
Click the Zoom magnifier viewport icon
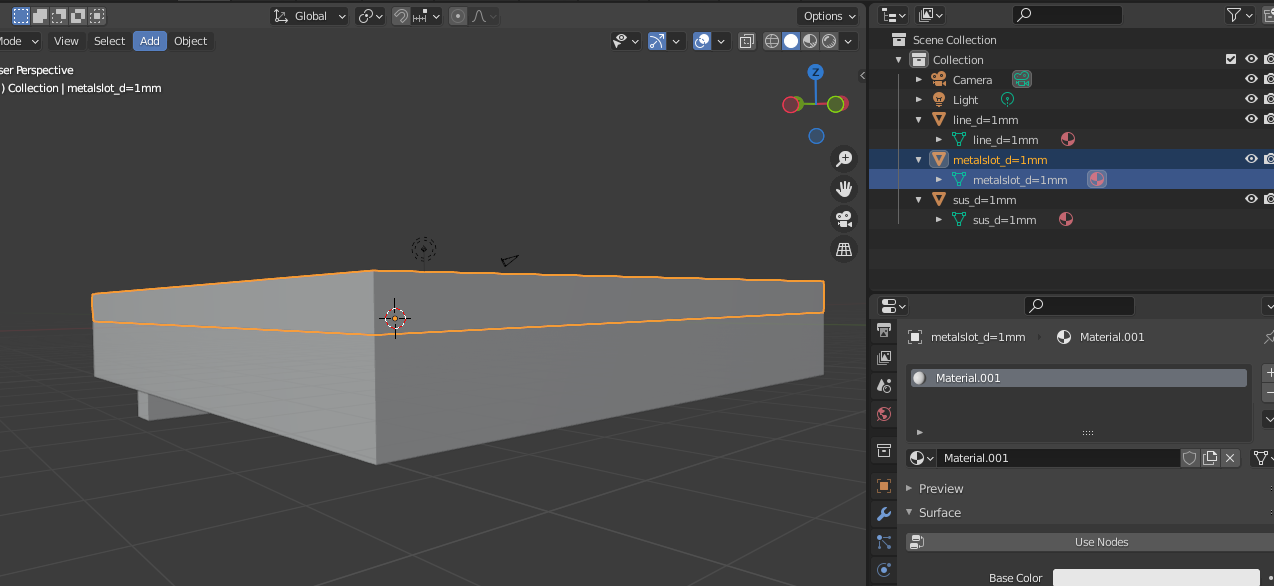click(844, 159)
